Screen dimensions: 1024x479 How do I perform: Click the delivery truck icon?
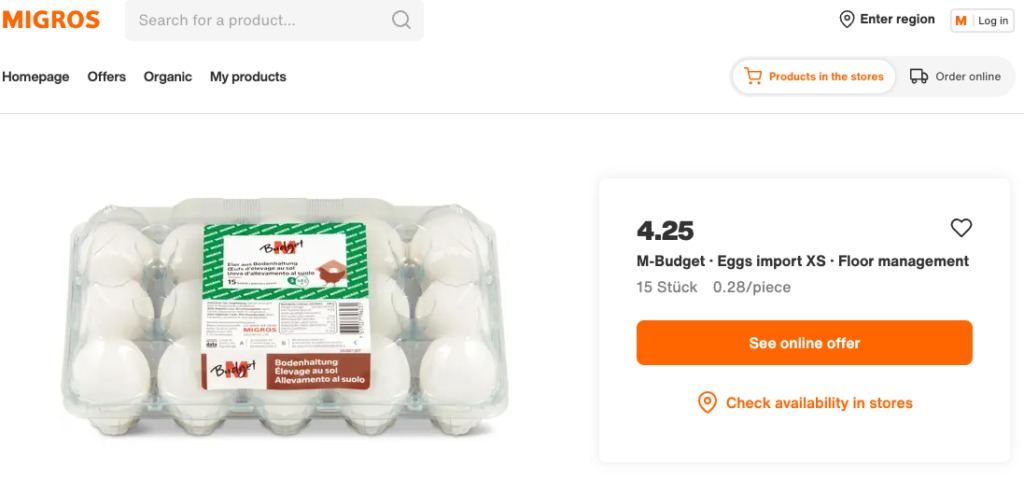coord(919,76)
